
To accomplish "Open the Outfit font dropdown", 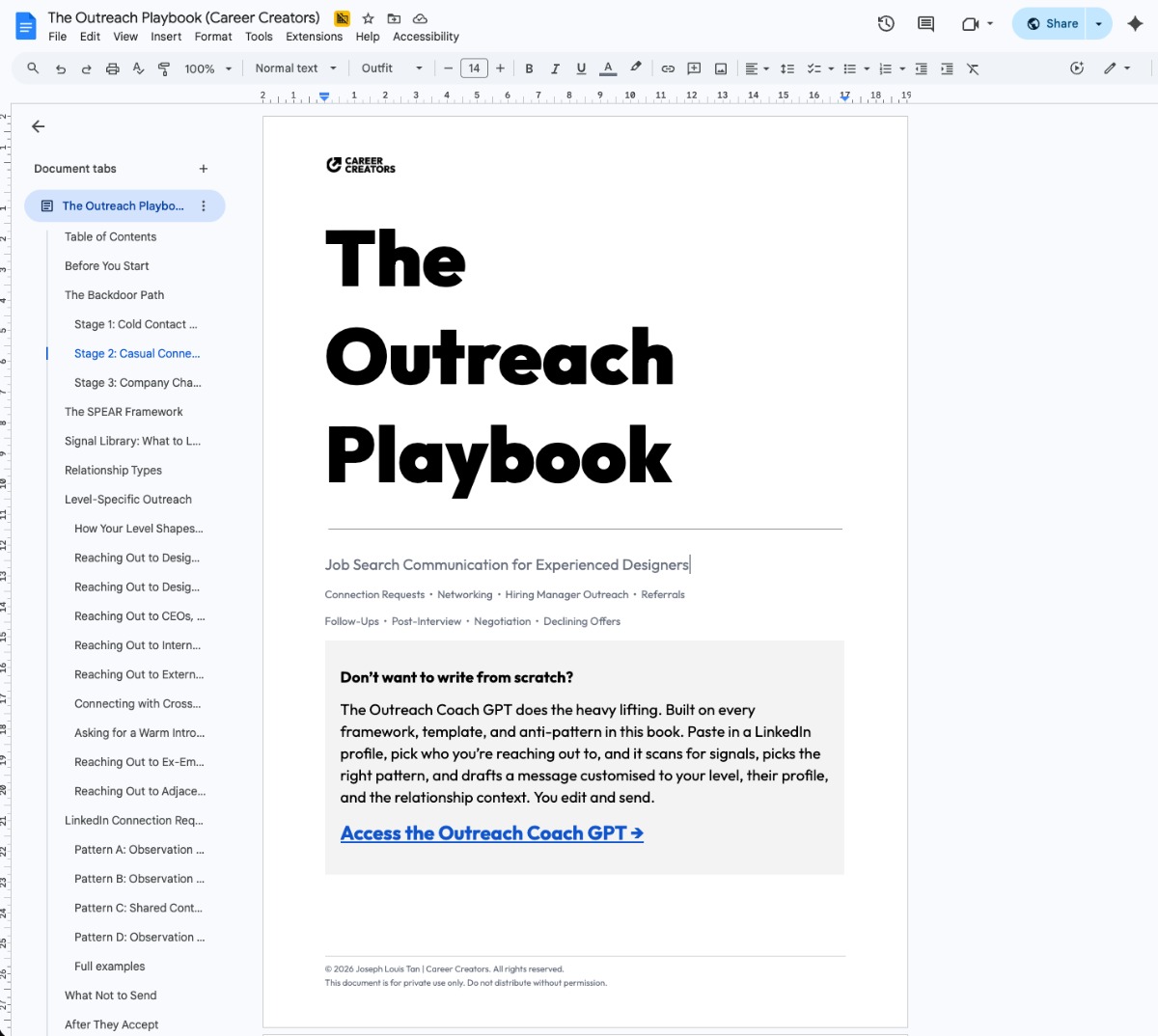I will 392,68.
